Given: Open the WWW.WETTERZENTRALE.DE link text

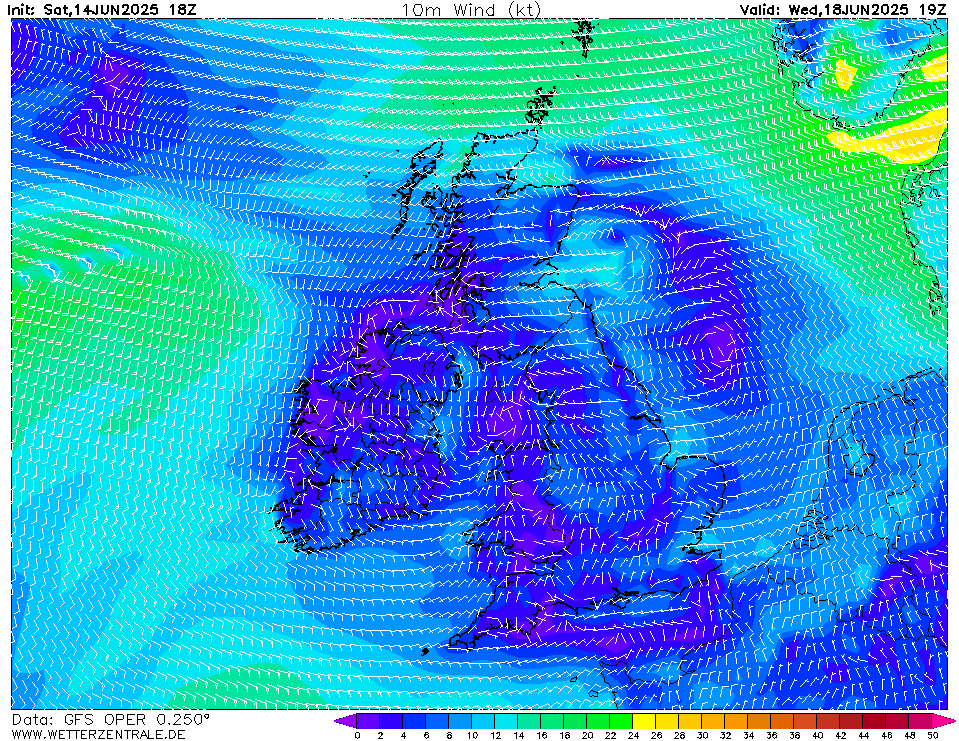Looking at the screenshot, I should click(98, 734).
